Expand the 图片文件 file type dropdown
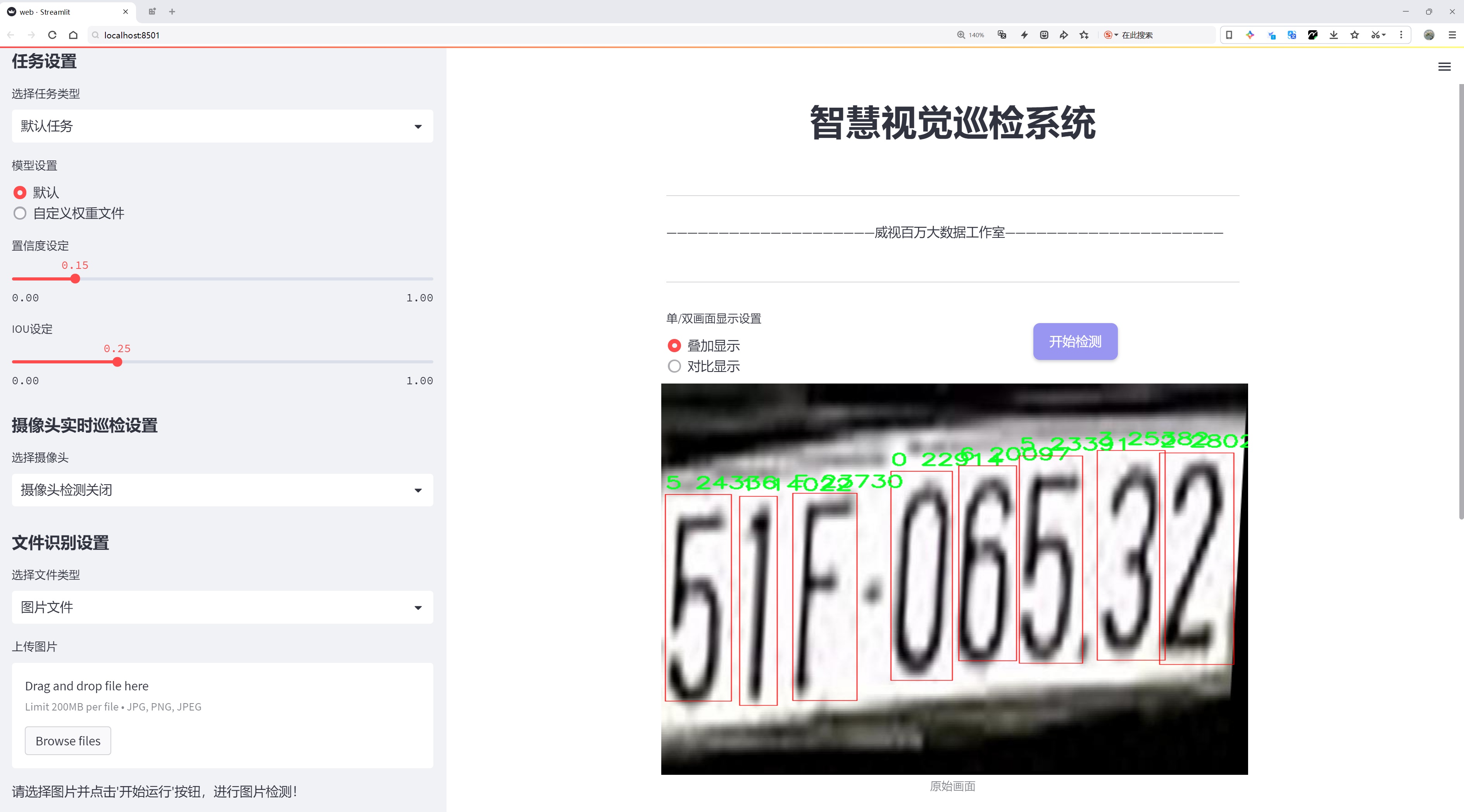The width and height of the screenshot is (1464, 812). tap(222, 607)
